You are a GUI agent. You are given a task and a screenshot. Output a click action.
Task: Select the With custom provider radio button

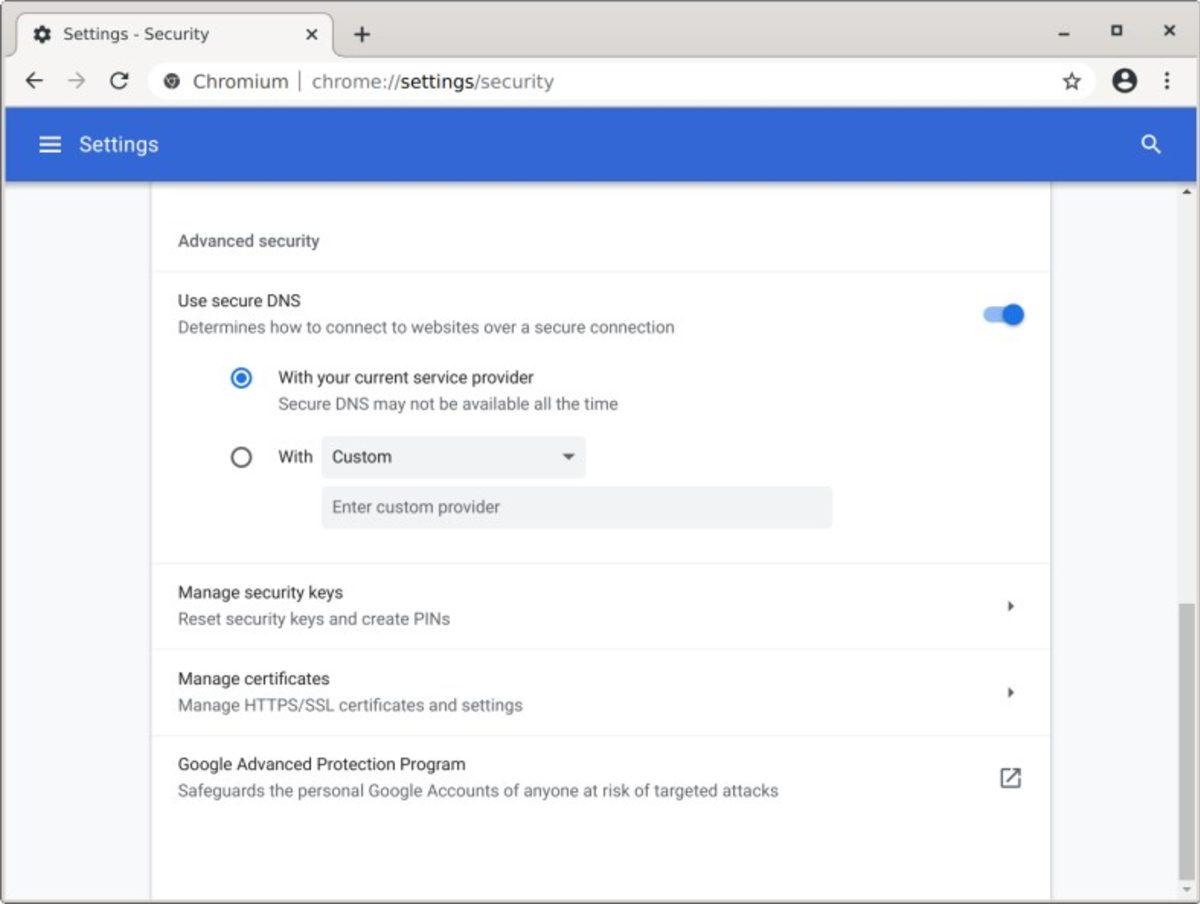[x=241, y=457]
